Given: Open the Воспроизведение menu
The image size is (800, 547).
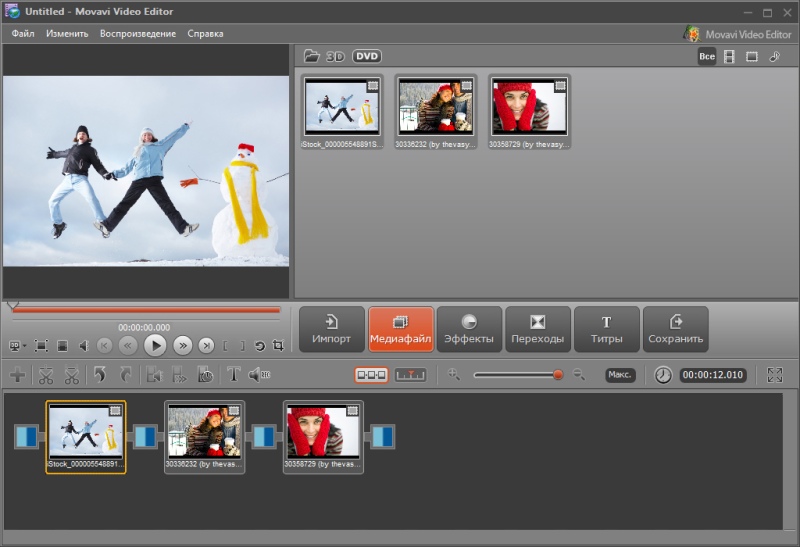Looking at the screenshot, I should click(138, 34).
